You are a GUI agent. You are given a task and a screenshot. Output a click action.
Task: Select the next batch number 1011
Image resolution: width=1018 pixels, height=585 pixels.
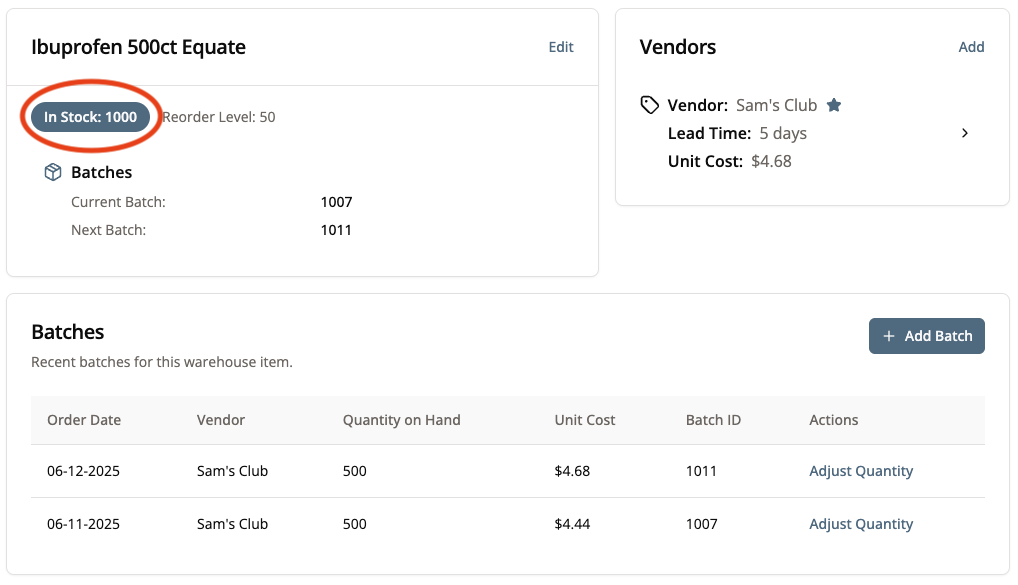pos(336,230)
